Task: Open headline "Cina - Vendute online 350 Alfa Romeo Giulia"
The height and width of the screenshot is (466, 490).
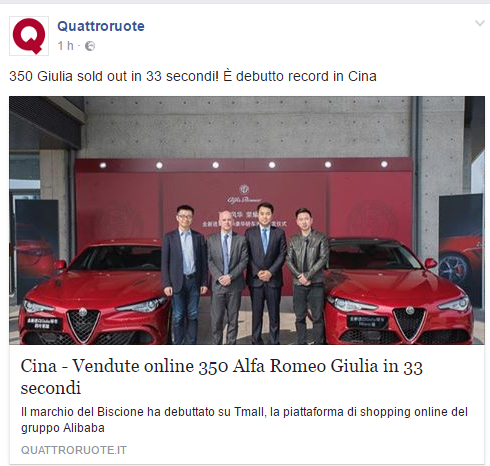Action: 222,376
